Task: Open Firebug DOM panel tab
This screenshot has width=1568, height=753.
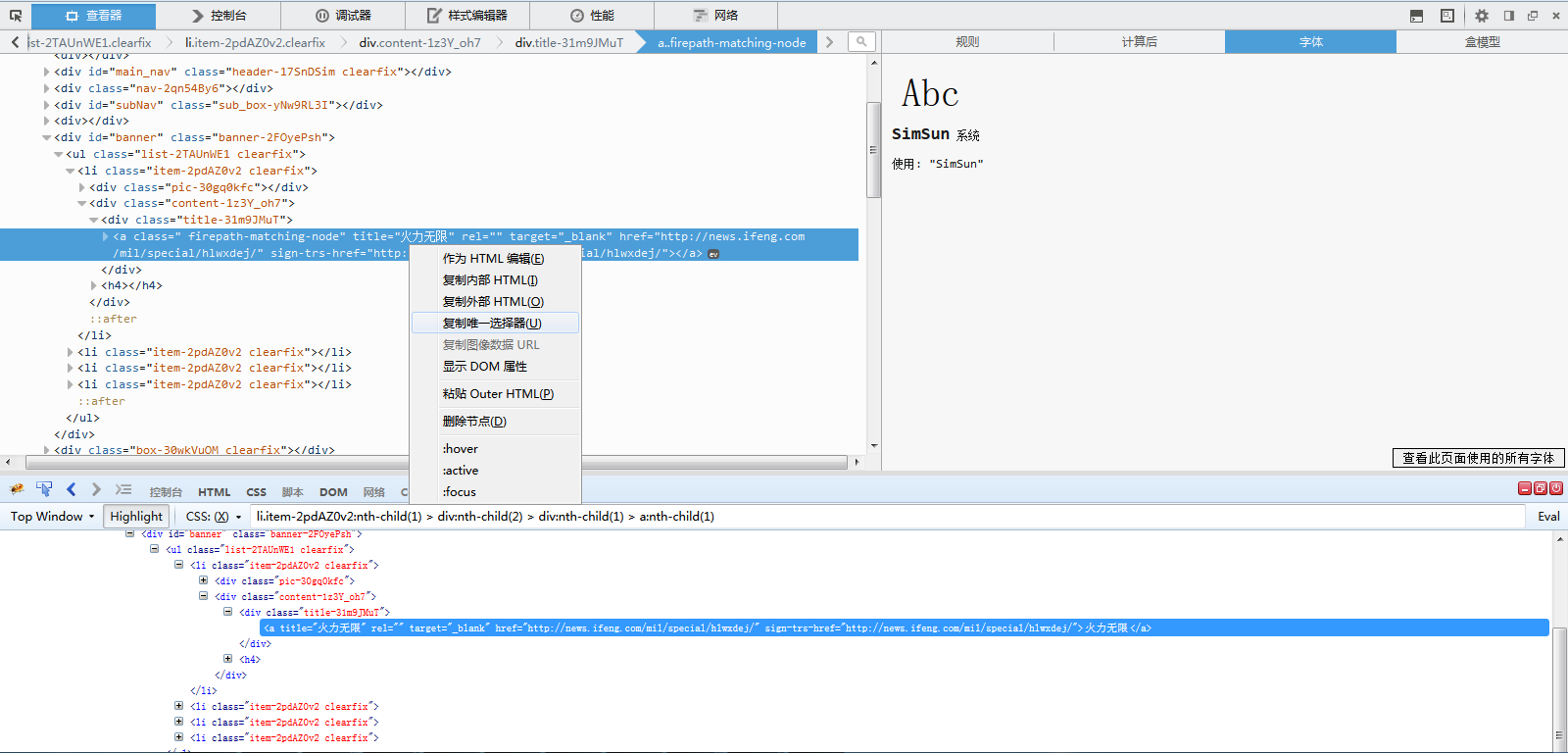Action: pyautogui.click(x=333, y=492)
